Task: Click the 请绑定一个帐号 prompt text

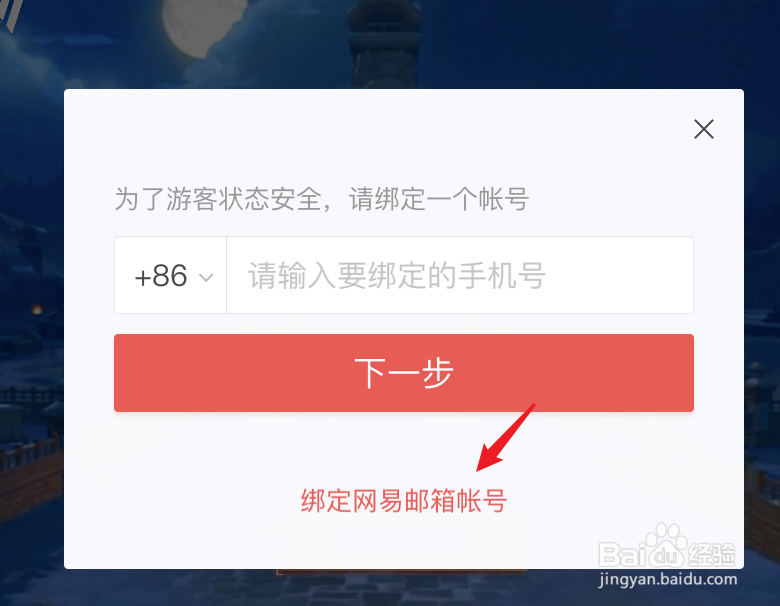Action: click(x=439, y=199)
